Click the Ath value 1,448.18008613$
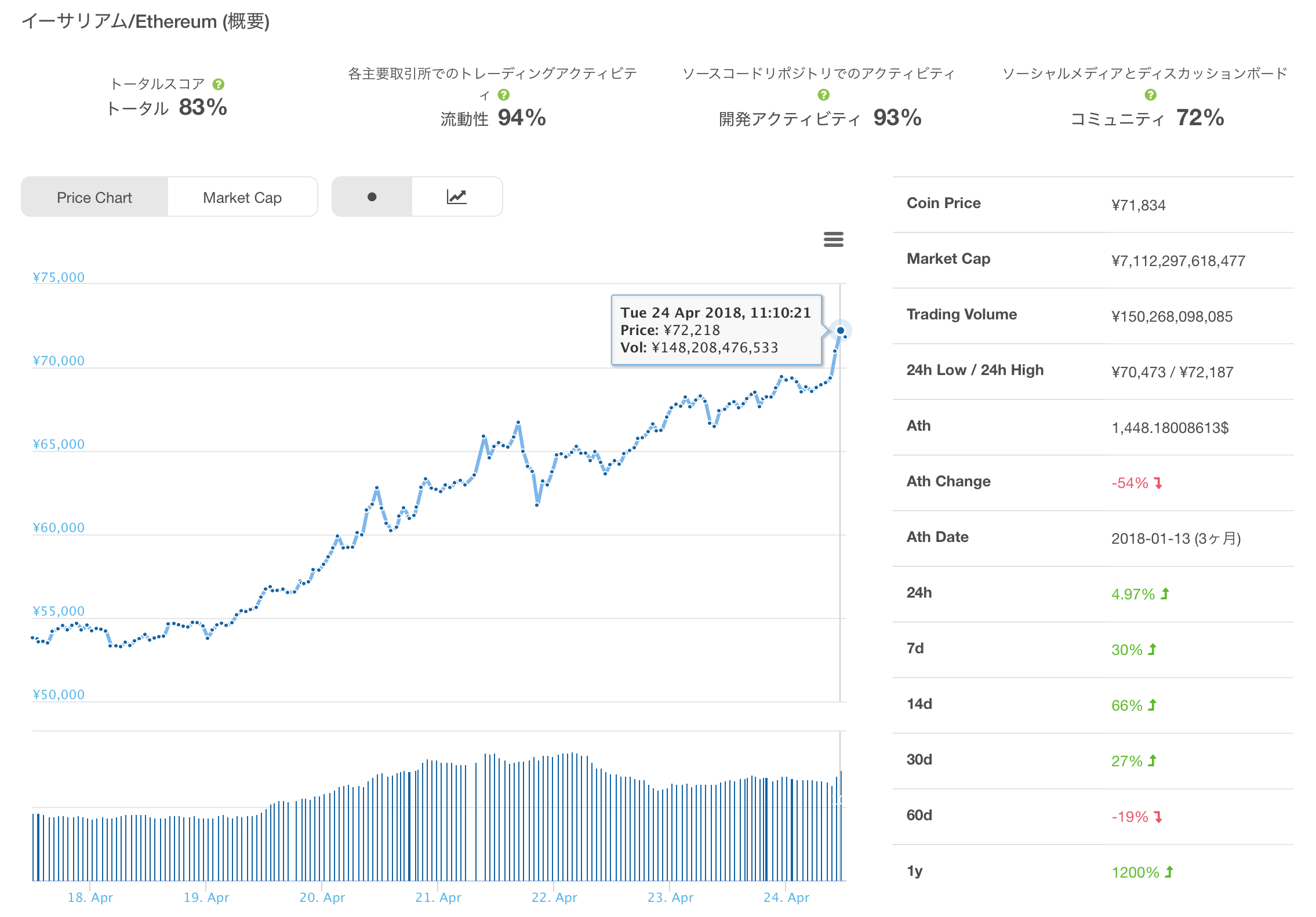Viewport: 1316px width, 917px height. [1170, 428]
